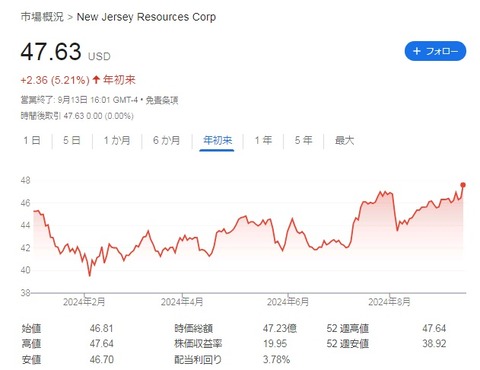Click the red up arrow icon
The height and width of the screenshot is (370, 480).
[x=96, y=80]
